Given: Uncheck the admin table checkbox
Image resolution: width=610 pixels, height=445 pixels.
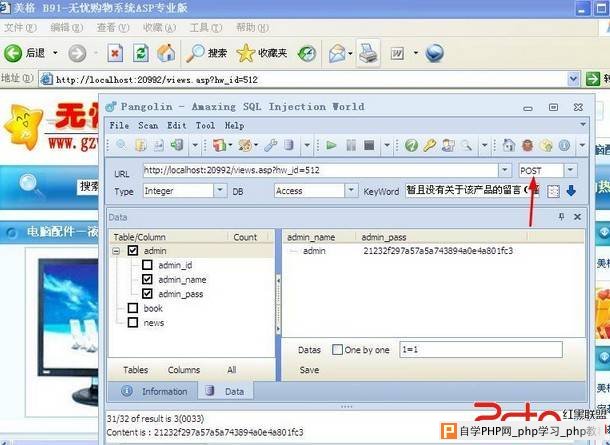Looking at the screenshot, I should (133, 251).
